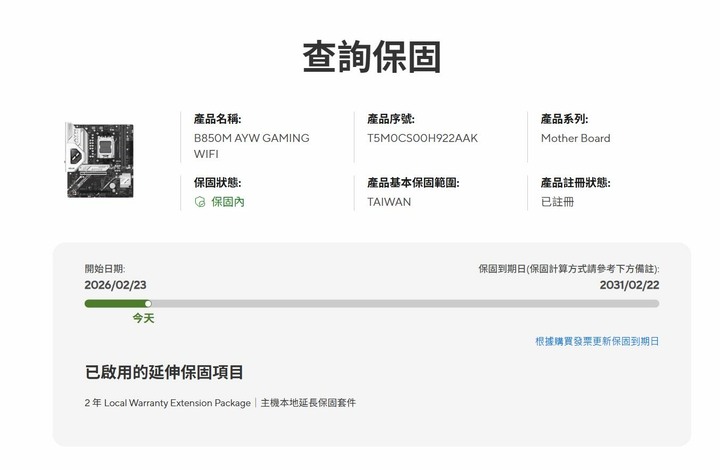Image resolution: width=720 pixels, height=470 pixels.
Task: Click the 2 年 Local Warranty Extension Package text
Action: 168,403
